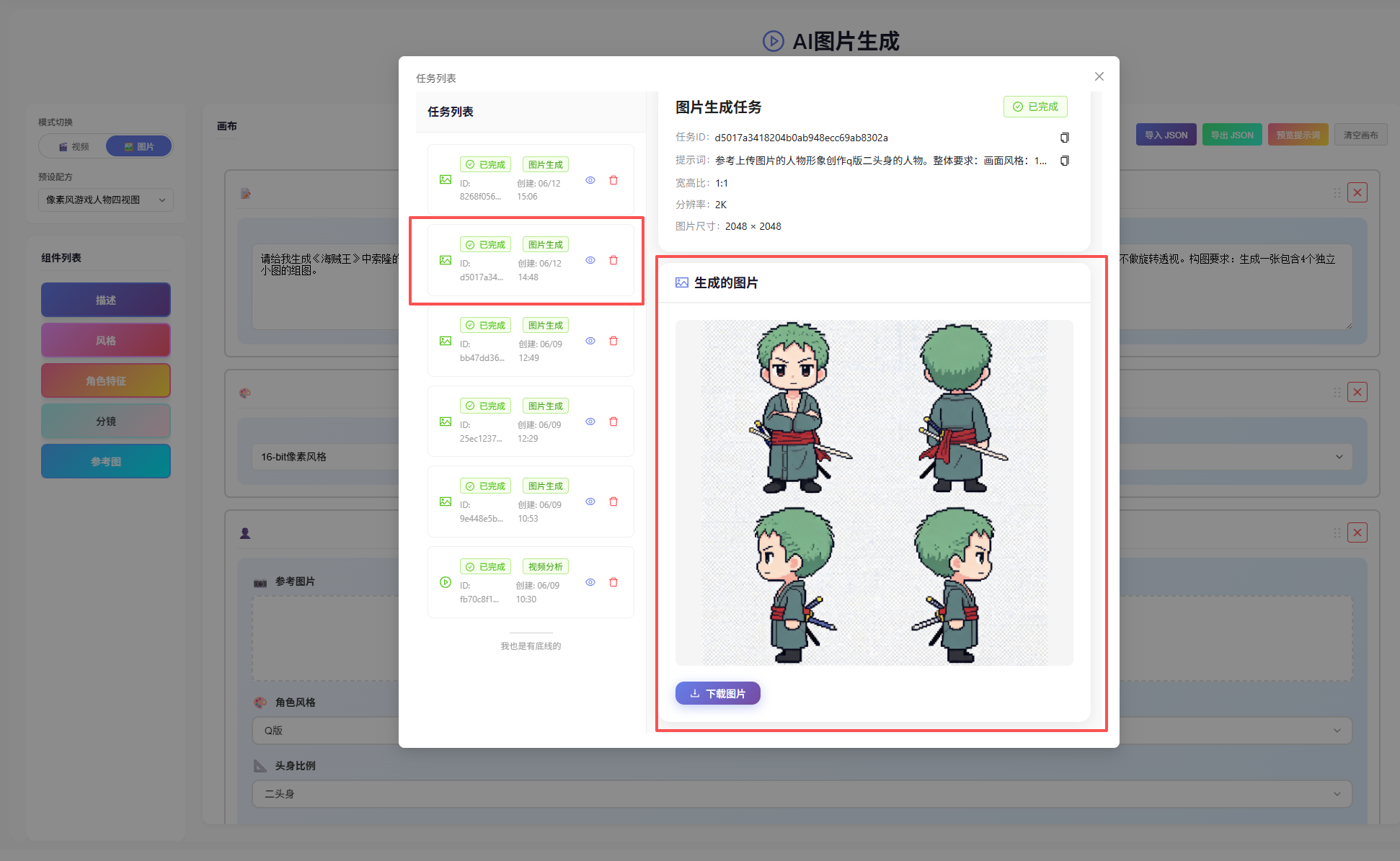Switch mode to 图片

click(139, 146)
